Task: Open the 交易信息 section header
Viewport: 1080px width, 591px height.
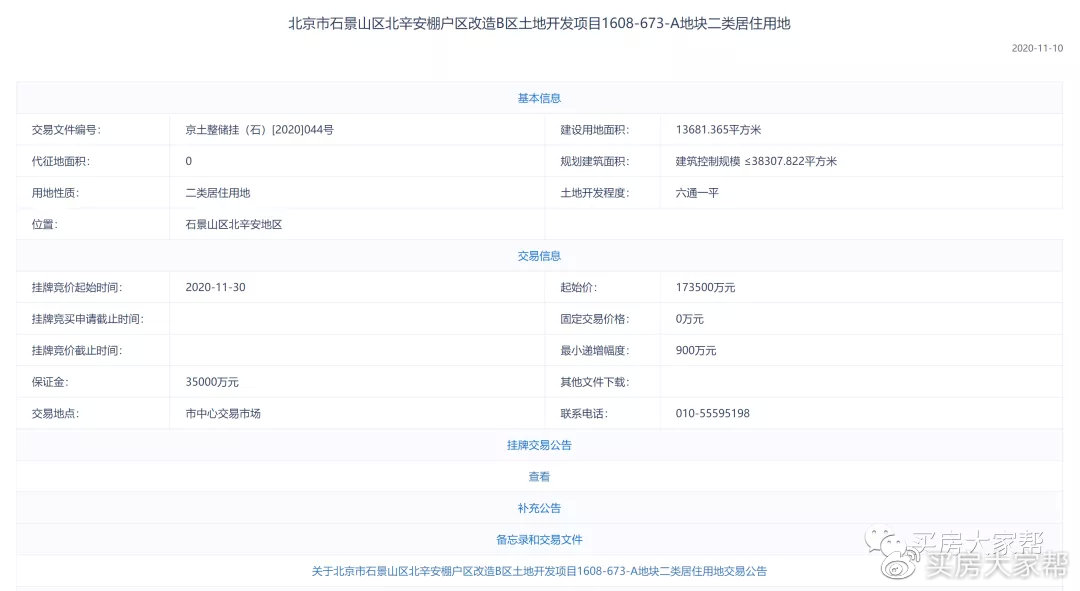Action: (x=539, y=255)
